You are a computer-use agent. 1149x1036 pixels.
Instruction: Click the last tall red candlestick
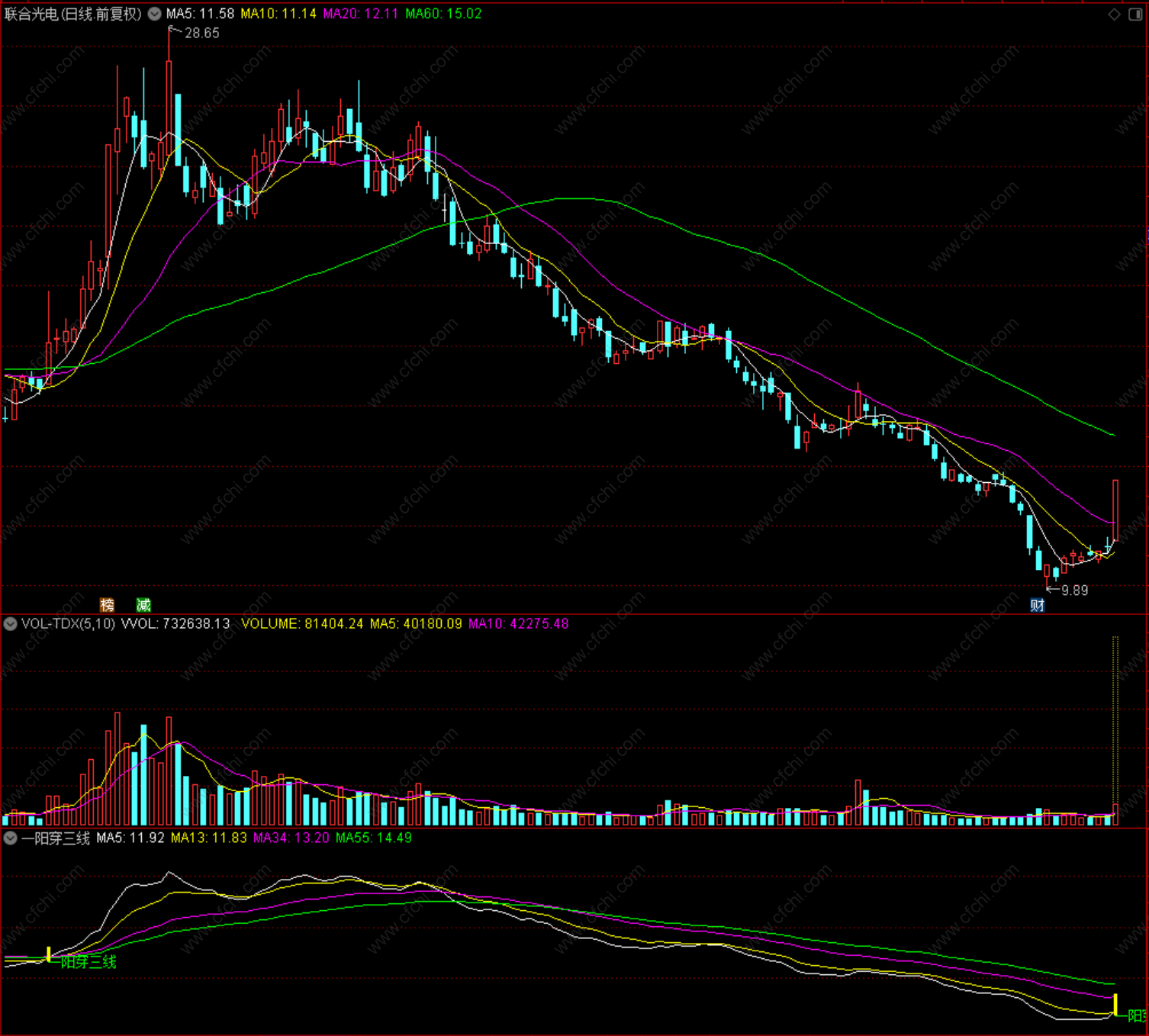pyautogui.click(x=1115, y=510)
